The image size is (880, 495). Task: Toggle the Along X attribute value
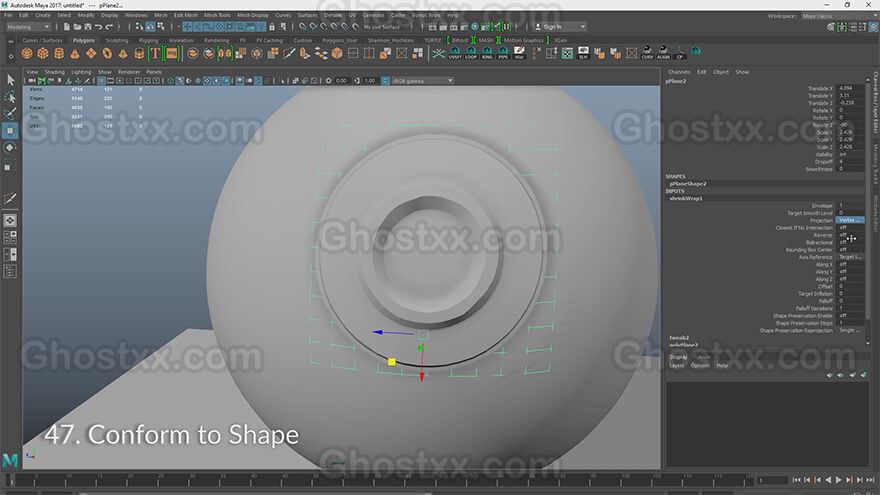pyautogui.click(x=850, y=264)
